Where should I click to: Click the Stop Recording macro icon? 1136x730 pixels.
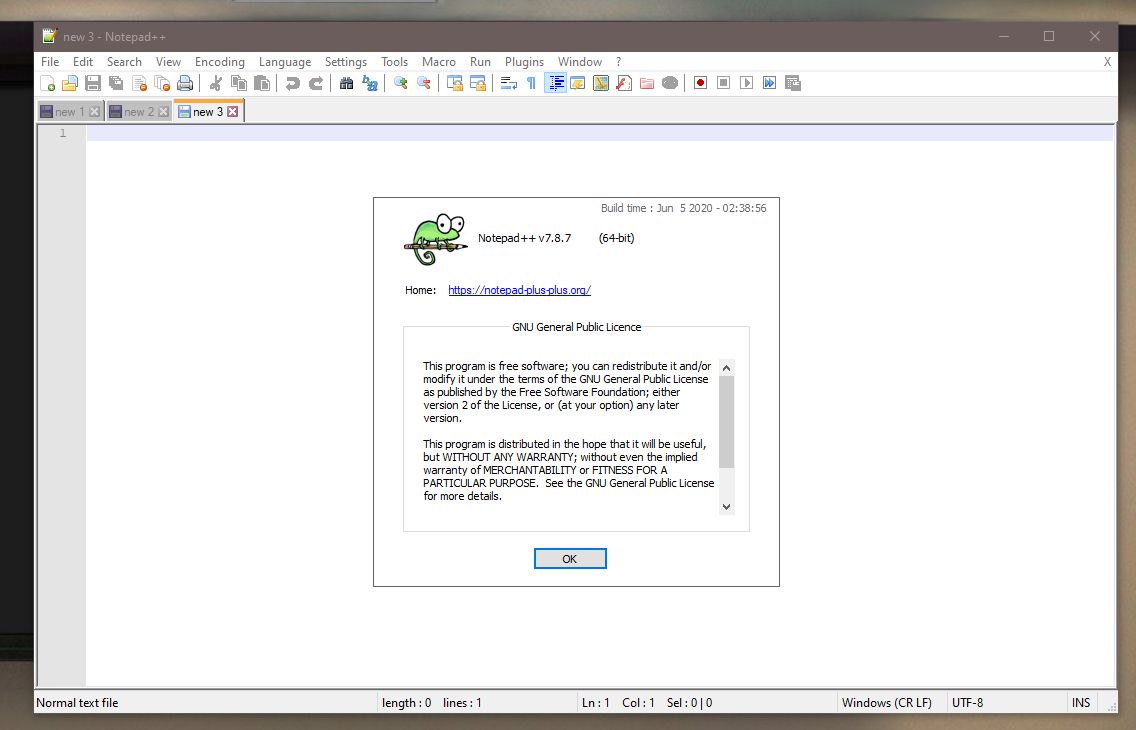click(723, 83)
